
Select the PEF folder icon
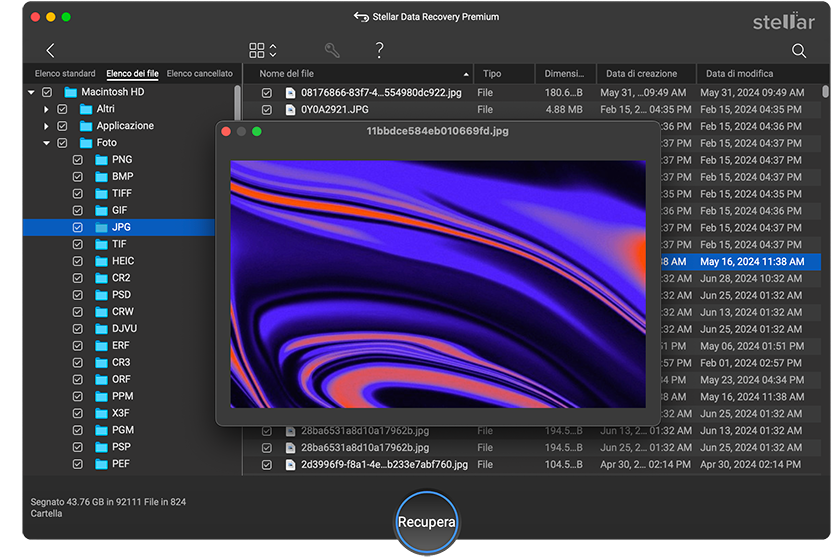point(101,464)
